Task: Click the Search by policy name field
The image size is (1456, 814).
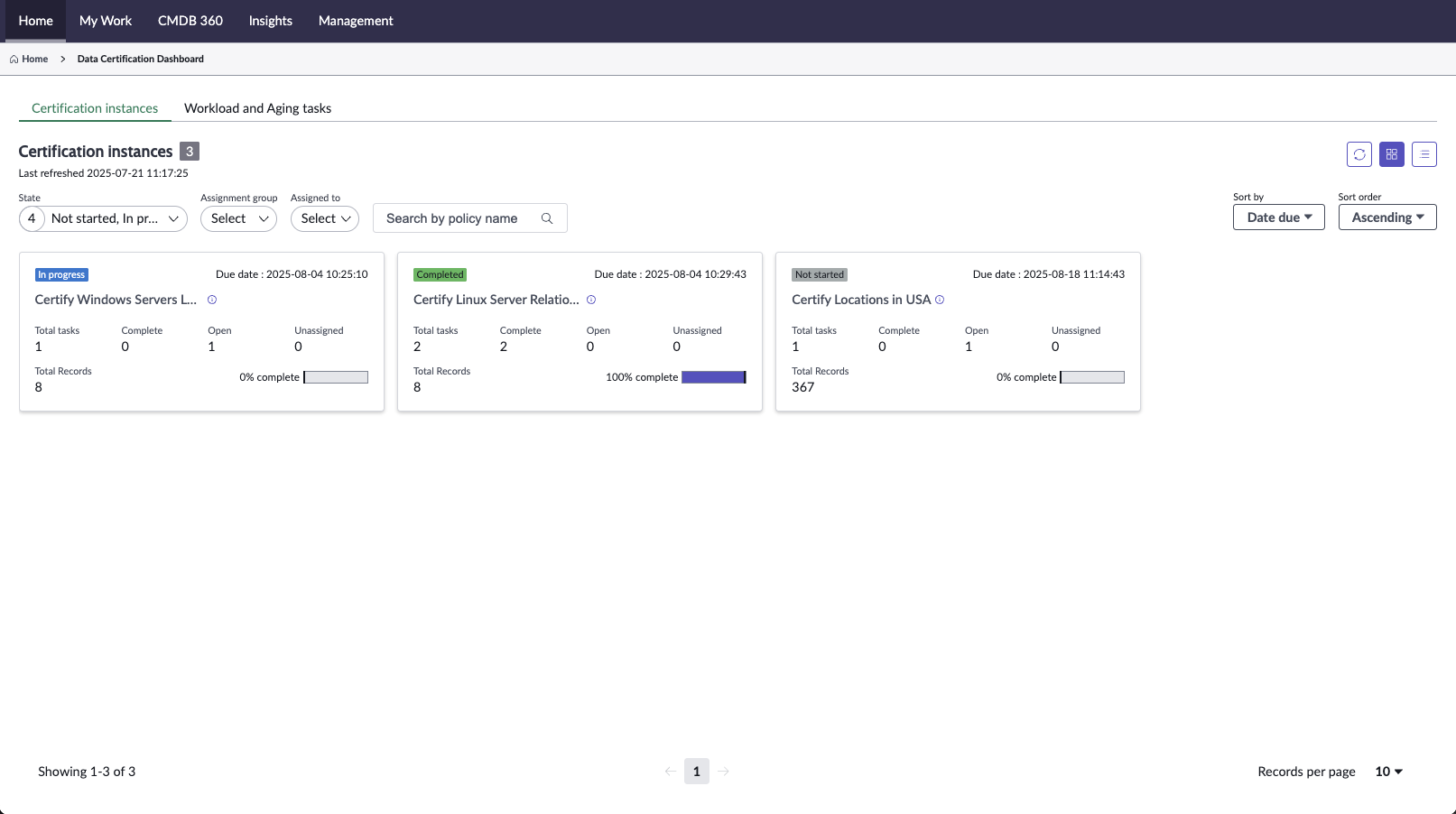Action: point(456,218)
